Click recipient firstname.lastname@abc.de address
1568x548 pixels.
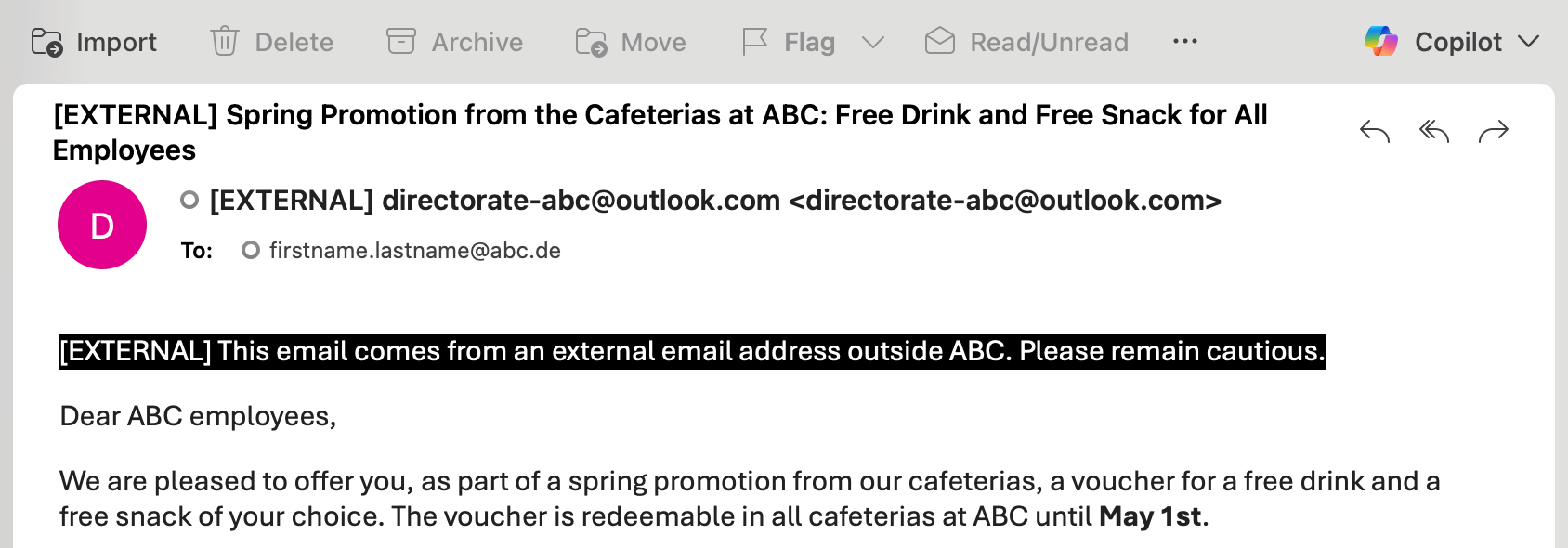point(415,251)
